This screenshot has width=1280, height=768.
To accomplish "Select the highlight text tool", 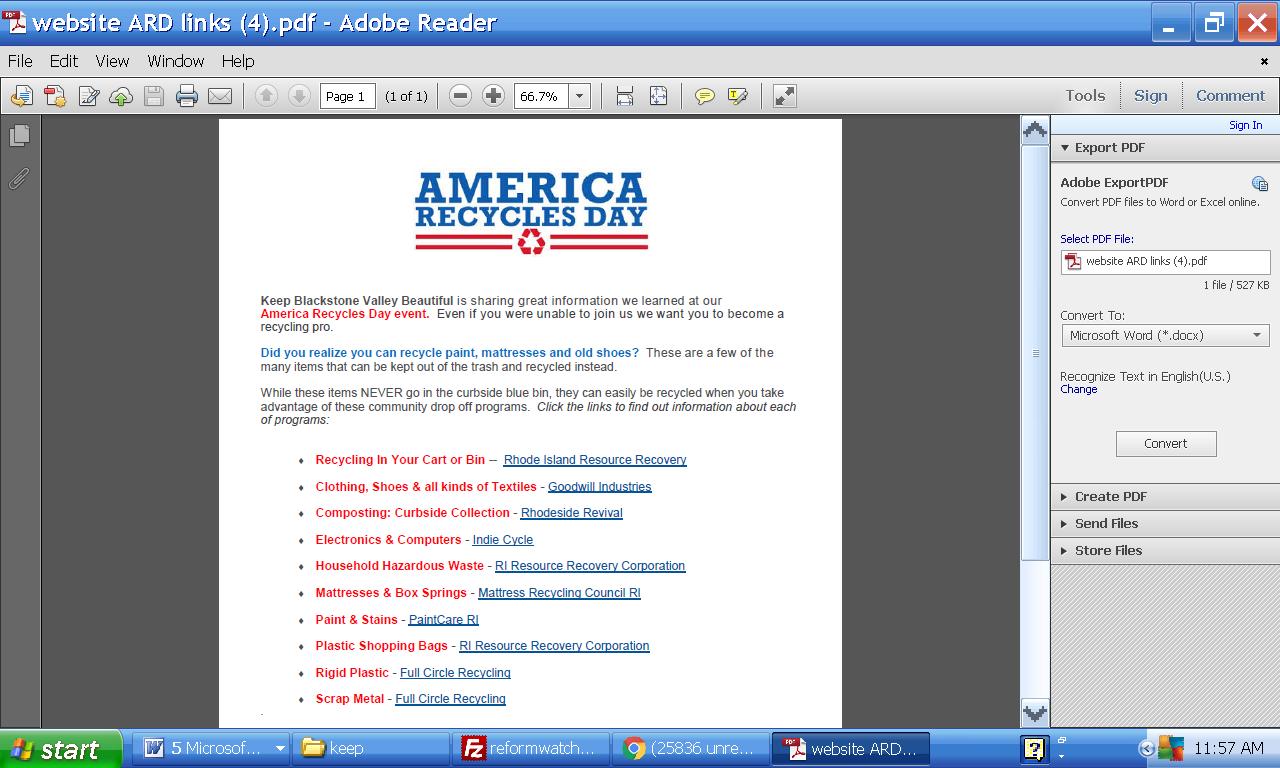I will tap(738, 96).
